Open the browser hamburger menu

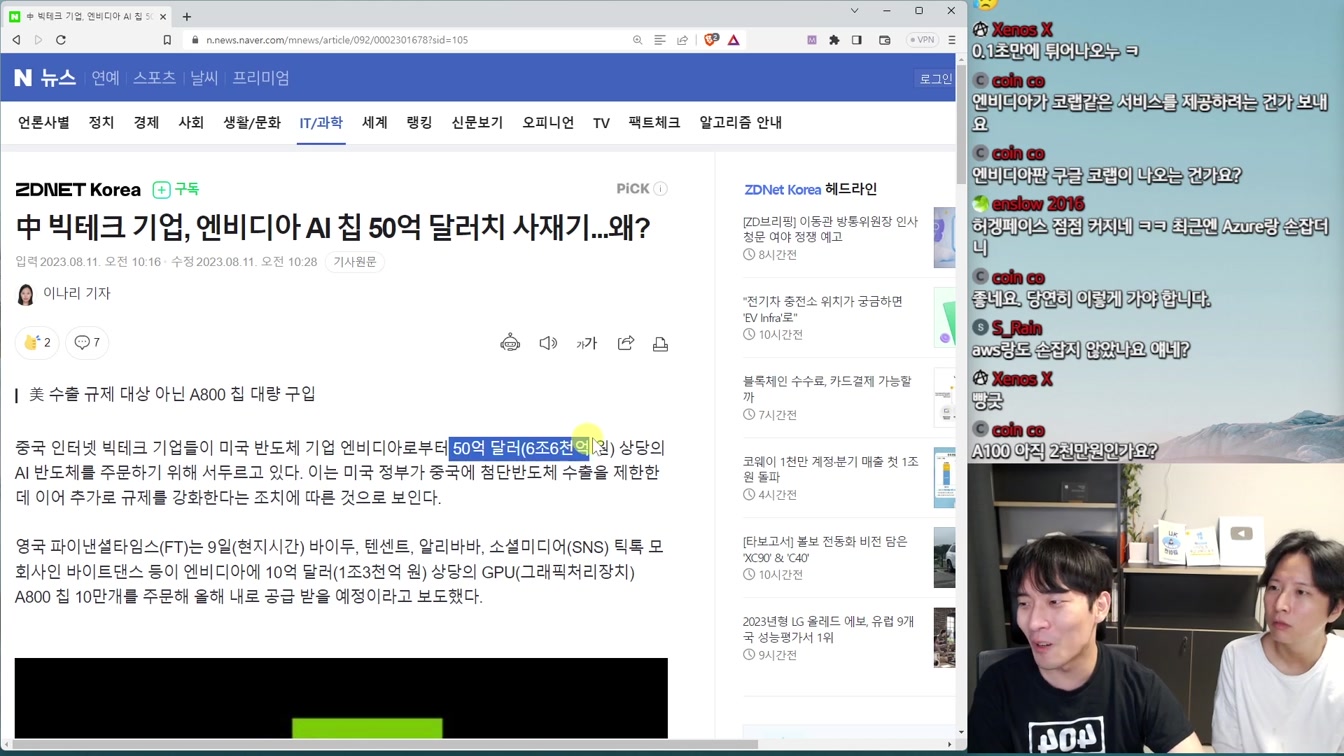[x=952, y=40]
